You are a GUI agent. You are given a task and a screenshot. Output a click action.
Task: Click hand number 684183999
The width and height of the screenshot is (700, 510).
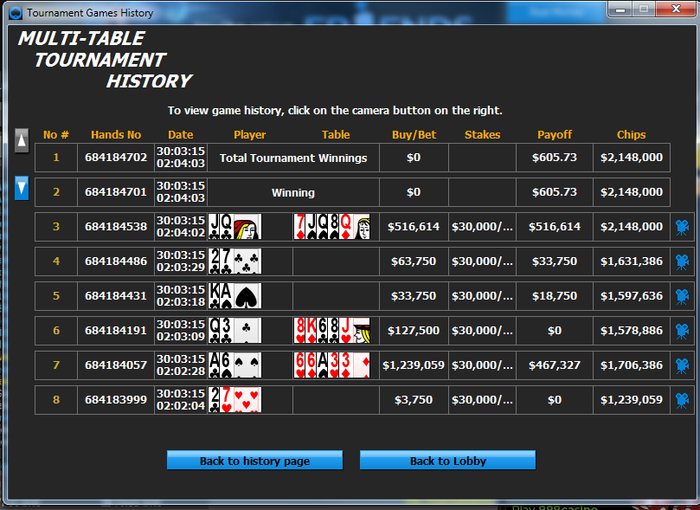(x=116, y=400)
